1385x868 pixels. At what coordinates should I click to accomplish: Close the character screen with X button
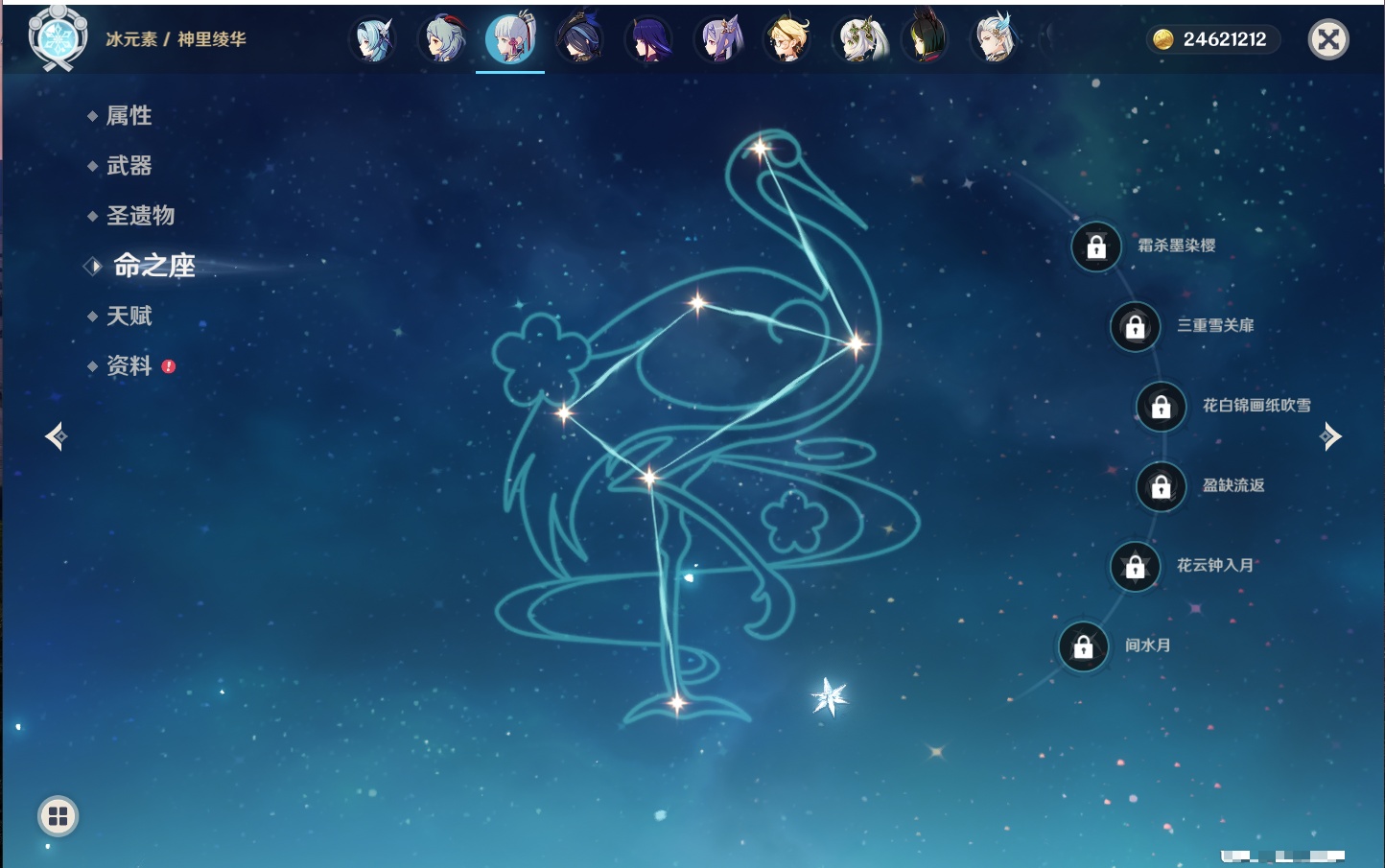[1328, 39]
